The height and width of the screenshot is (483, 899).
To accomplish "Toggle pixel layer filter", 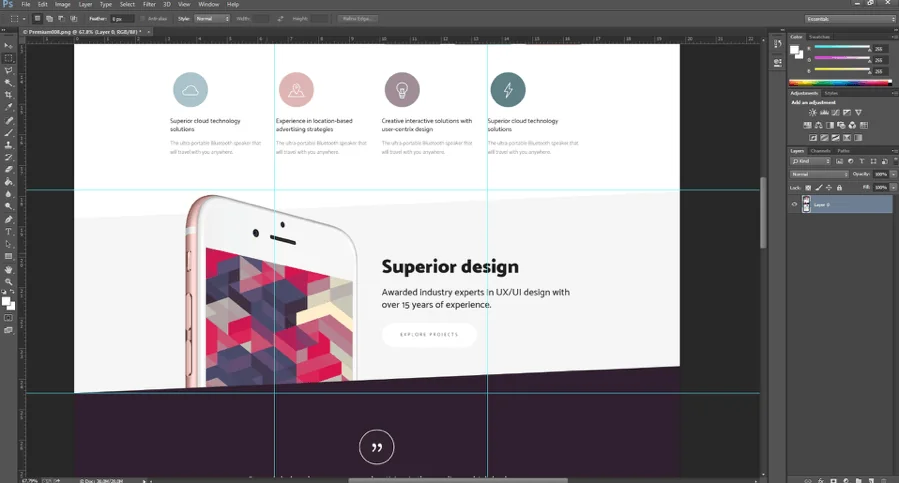I will 839,161.
